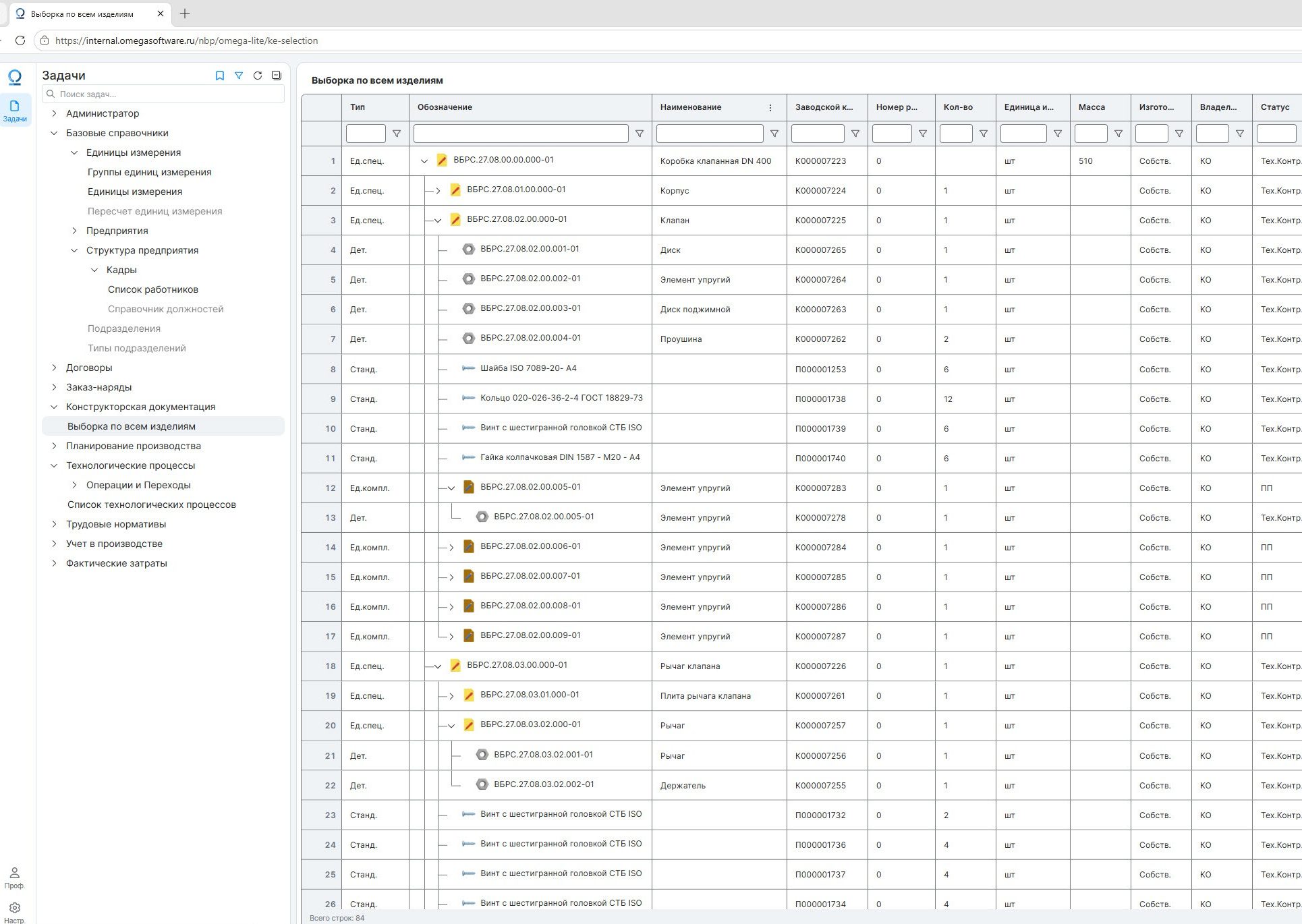Click the Тип column filter funnel

[397, 134]
